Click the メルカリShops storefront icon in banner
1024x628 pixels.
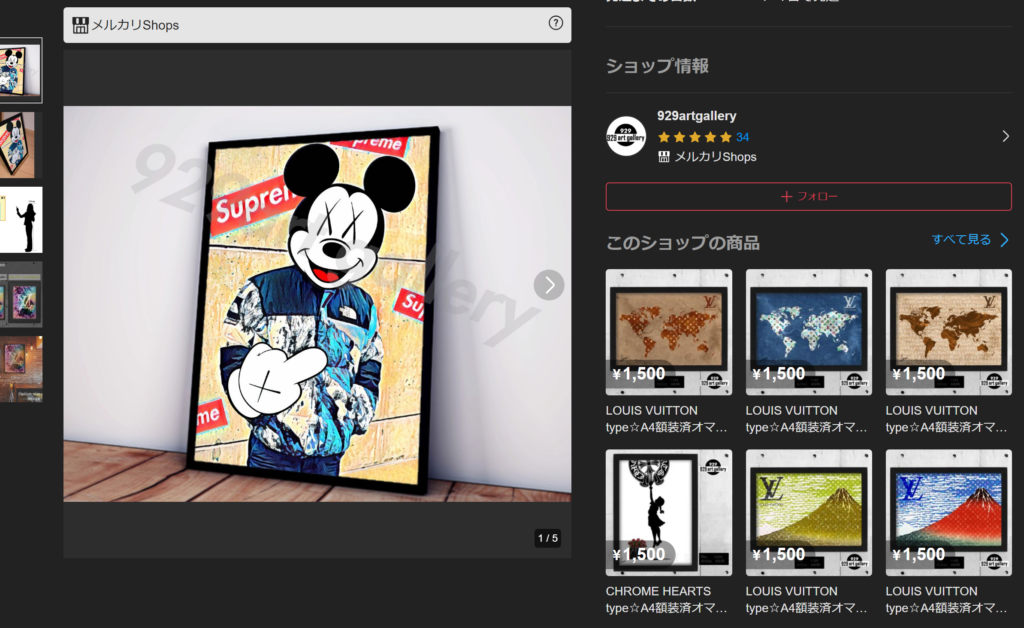(80, 25)
